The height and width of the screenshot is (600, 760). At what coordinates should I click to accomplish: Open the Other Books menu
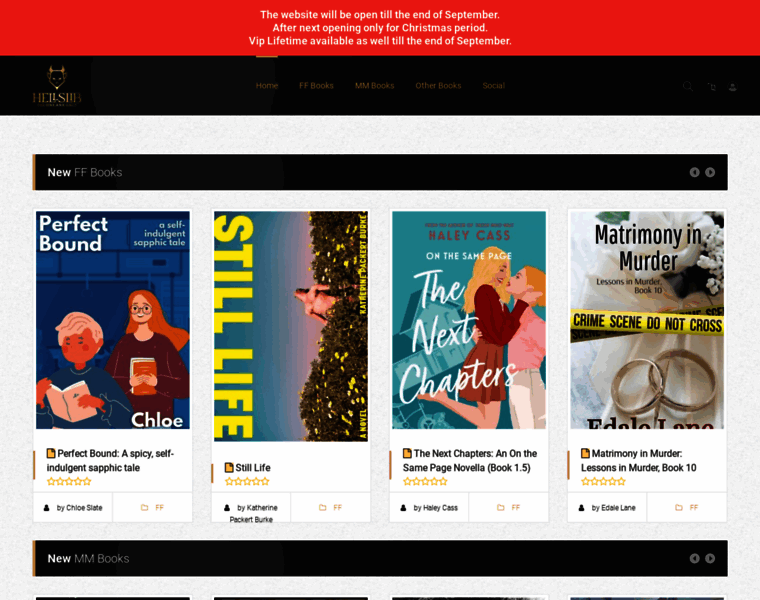[x=438, y=86]
